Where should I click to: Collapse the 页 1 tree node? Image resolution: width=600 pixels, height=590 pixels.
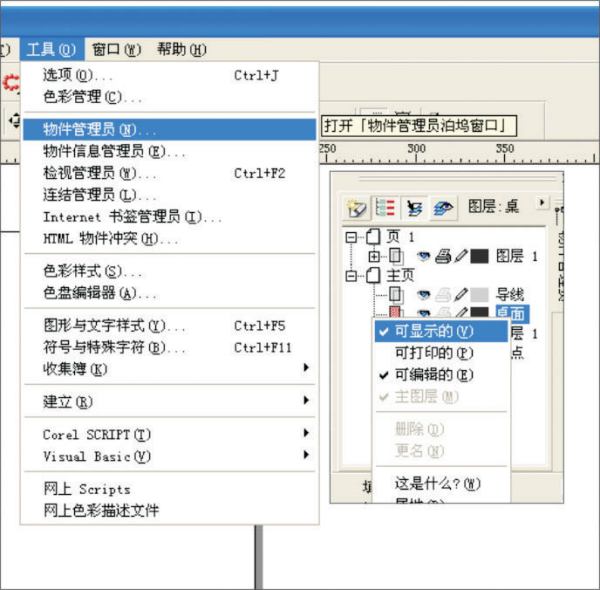point(351,237)
